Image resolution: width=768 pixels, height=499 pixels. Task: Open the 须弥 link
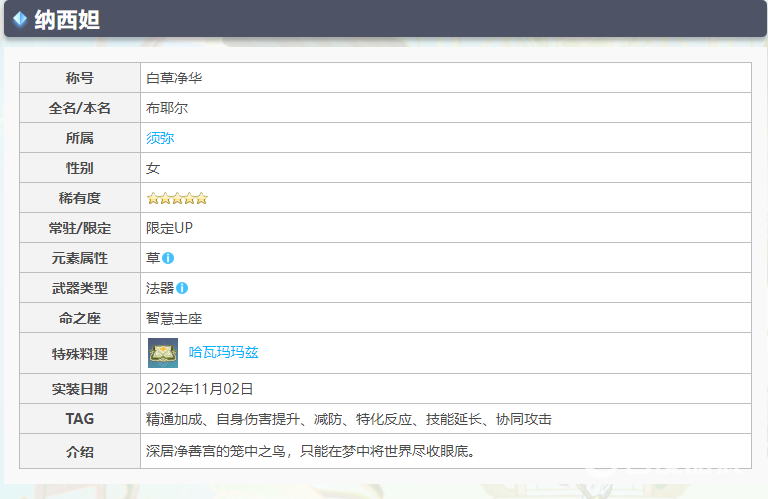point(160,138)
